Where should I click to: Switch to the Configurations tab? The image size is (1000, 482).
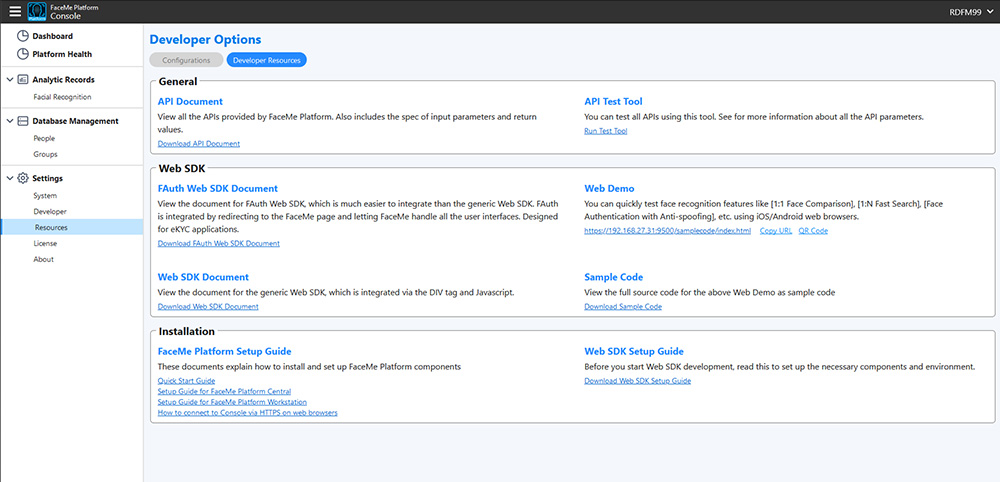coord(186,60)
